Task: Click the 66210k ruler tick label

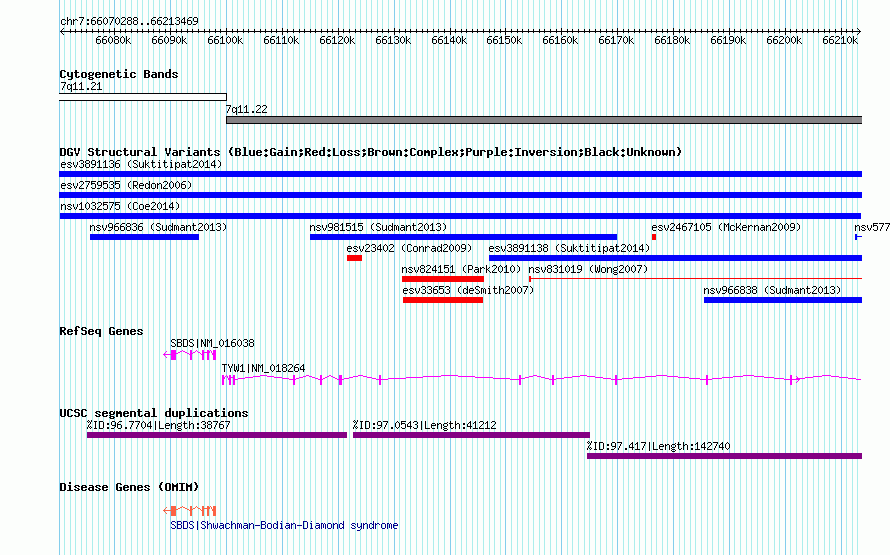Action: click(x=840, y=40)
